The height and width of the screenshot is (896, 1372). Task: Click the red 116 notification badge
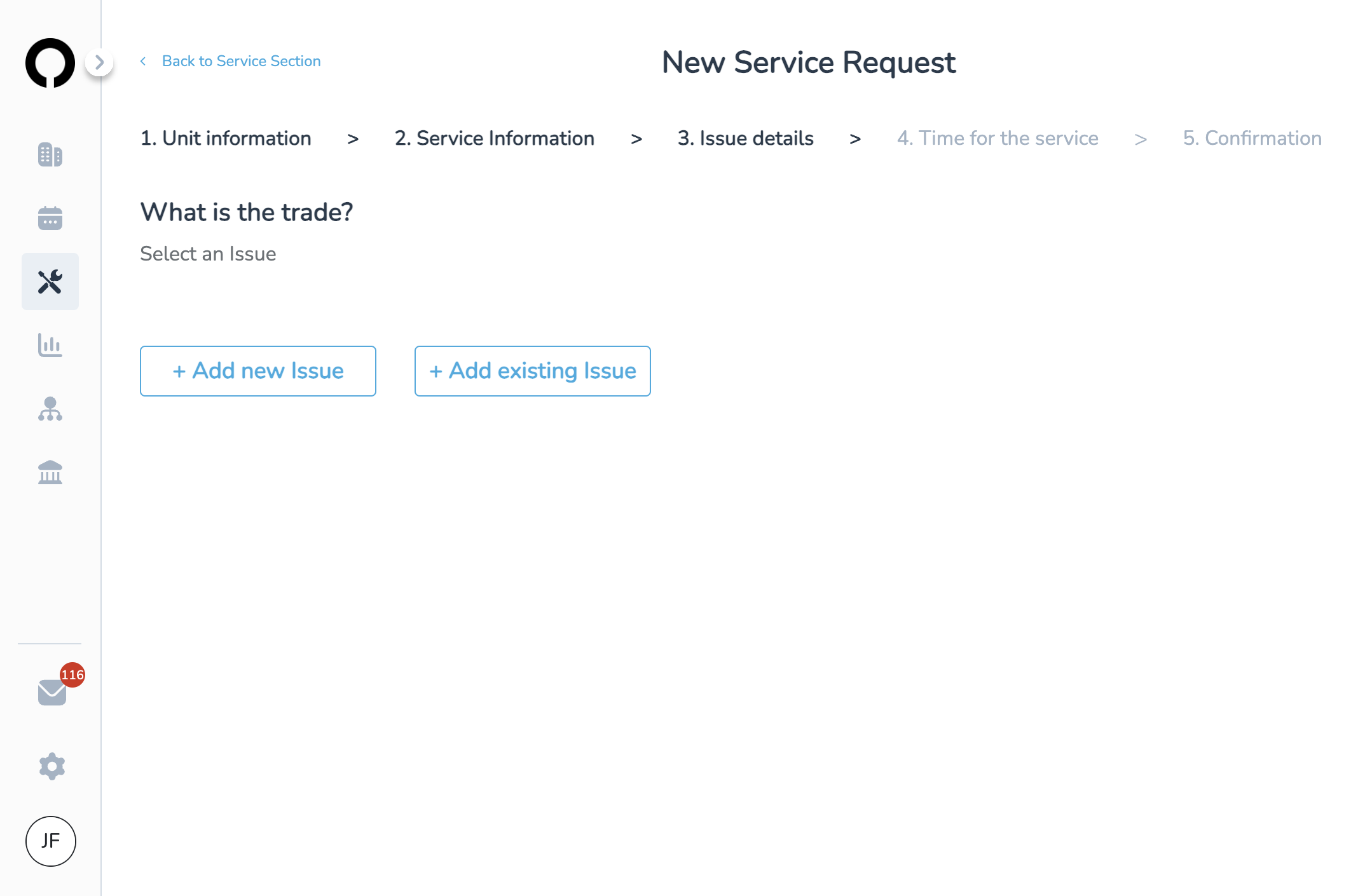72,675
